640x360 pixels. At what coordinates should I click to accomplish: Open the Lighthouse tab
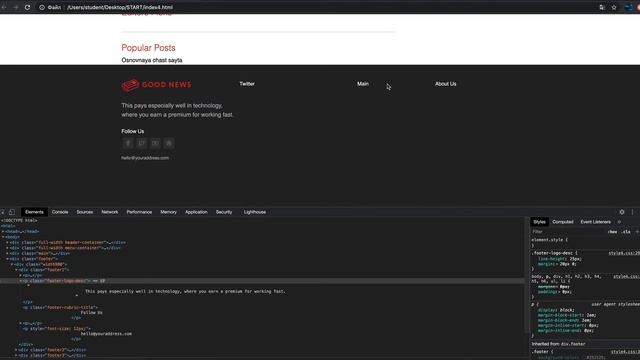click(255, 212)
